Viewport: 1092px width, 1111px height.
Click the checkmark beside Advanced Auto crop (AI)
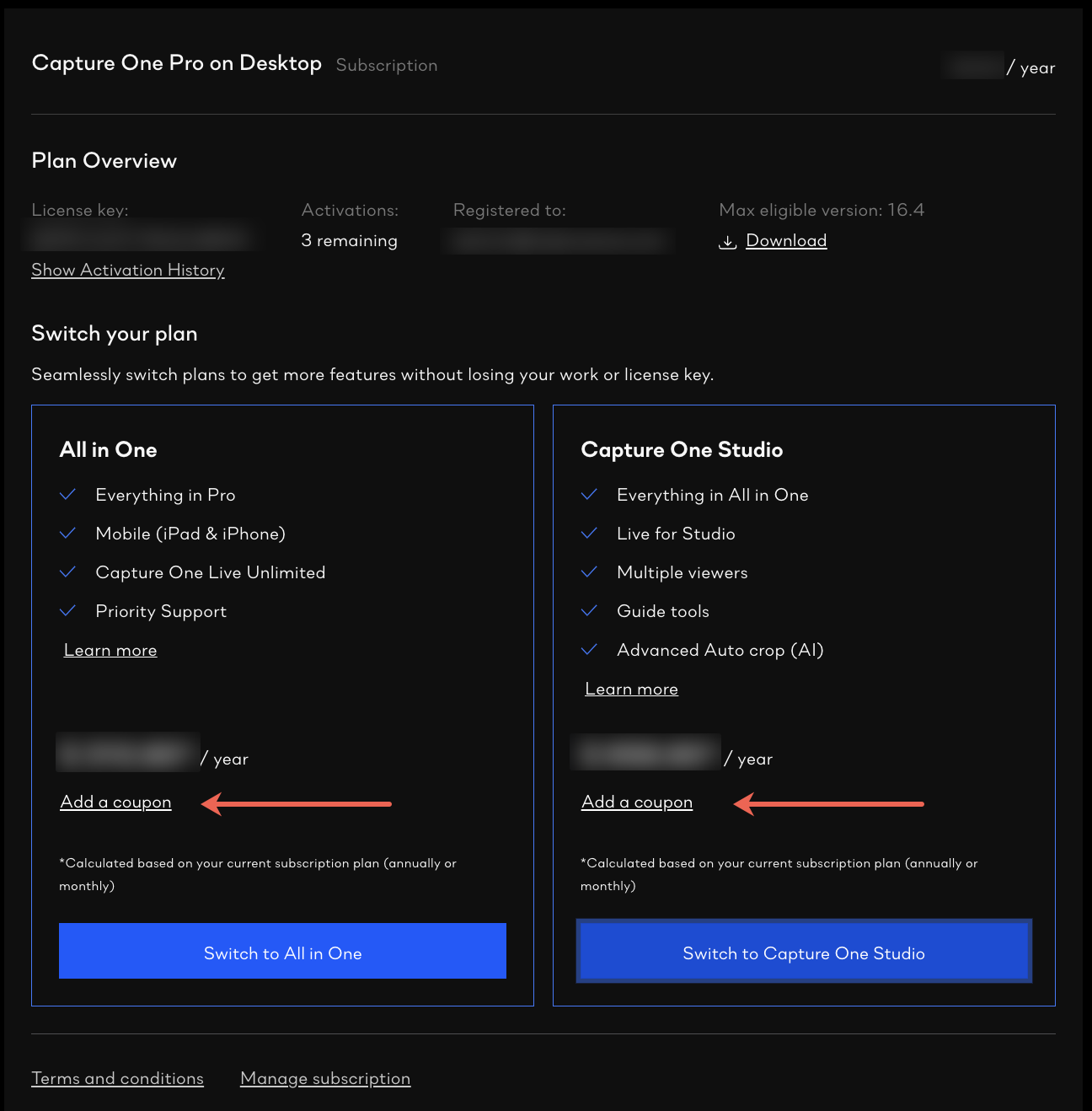590,649
